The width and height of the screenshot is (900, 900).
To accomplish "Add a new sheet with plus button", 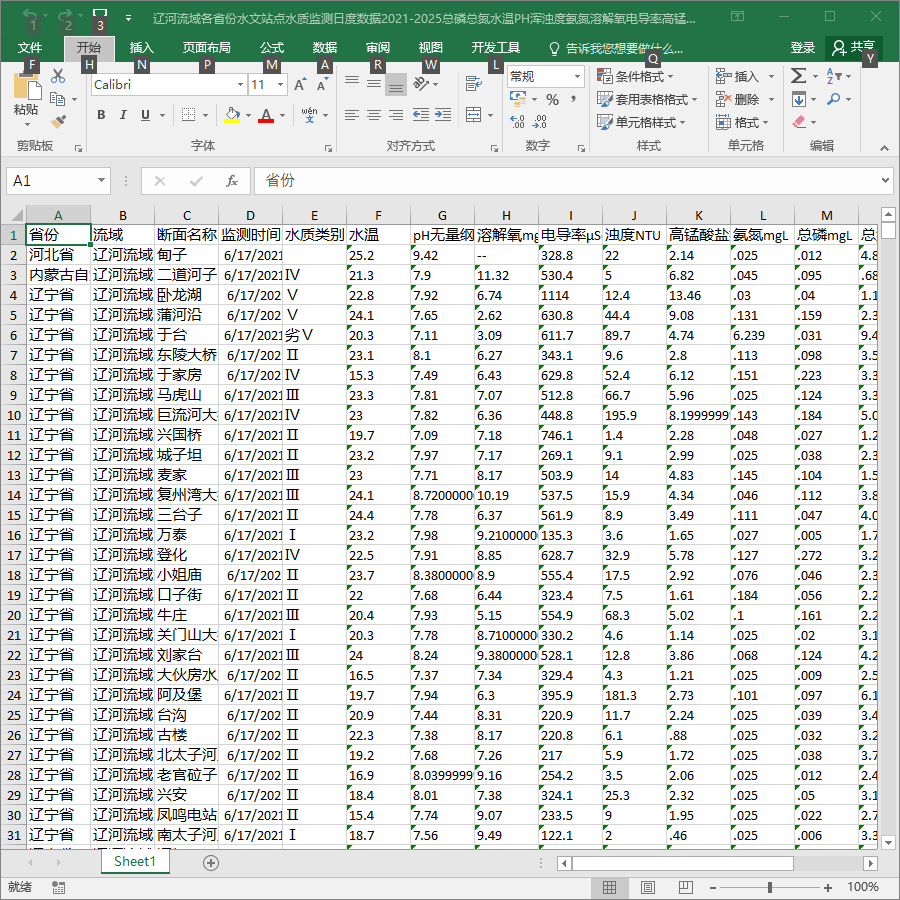I will coord(211,862).
